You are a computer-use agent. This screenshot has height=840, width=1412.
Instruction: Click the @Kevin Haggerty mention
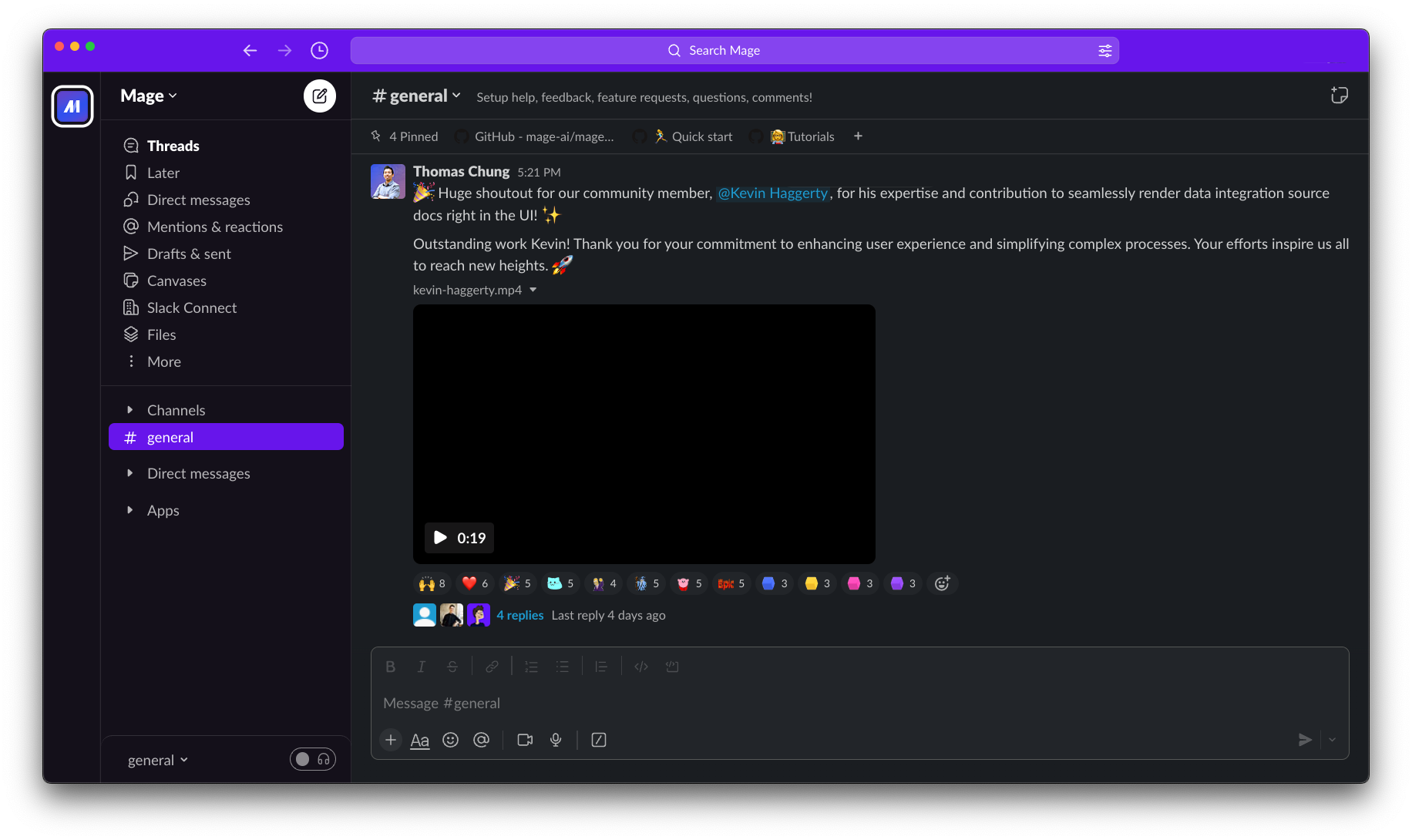(773, 193)
